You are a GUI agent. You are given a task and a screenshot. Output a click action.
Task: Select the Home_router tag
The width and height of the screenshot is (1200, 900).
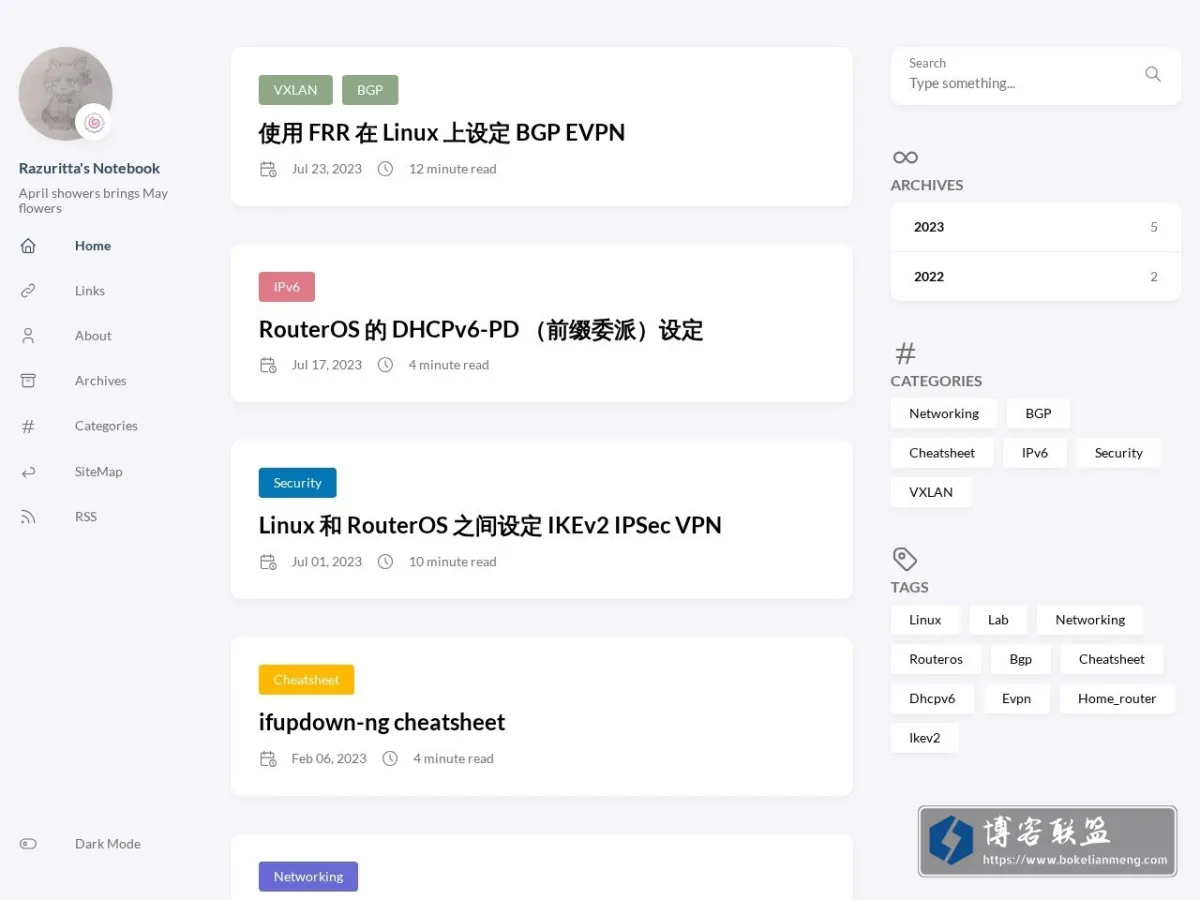coord(1117,699)
